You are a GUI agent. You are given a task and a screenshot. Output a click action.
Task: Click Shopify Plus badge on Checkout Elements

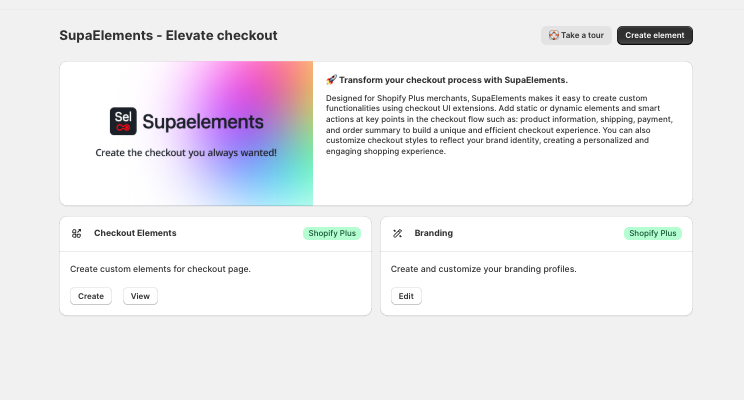click(332, 233)
